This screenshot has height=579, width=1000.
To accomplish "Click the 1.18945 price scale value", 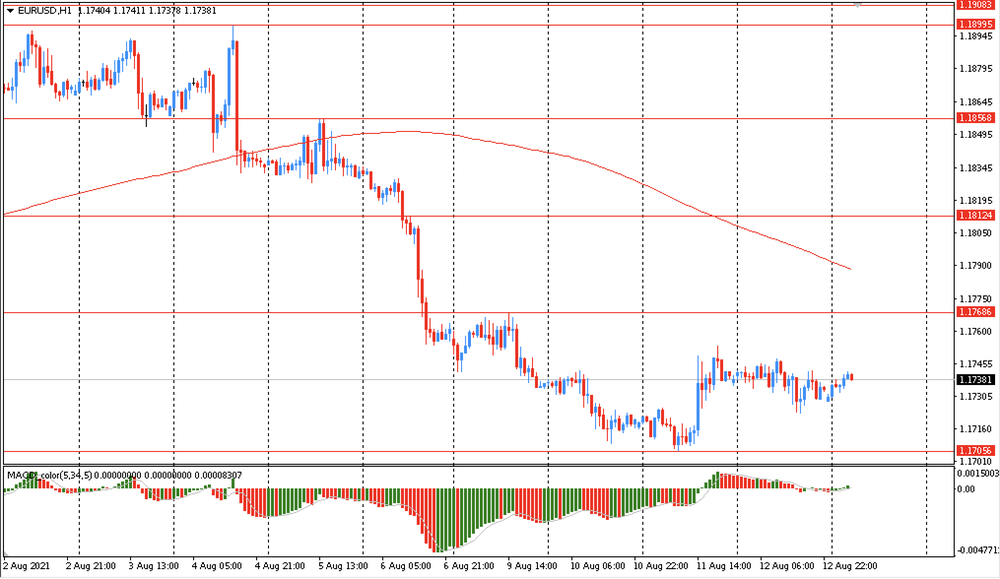I will click(x=976, y=36).
